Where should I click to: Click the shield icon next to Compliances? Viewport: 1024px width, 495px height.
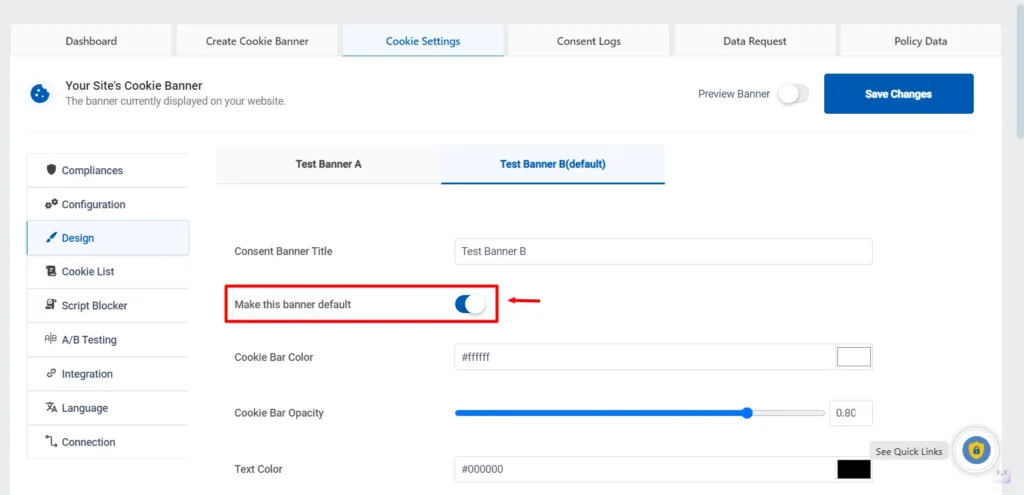51,170
